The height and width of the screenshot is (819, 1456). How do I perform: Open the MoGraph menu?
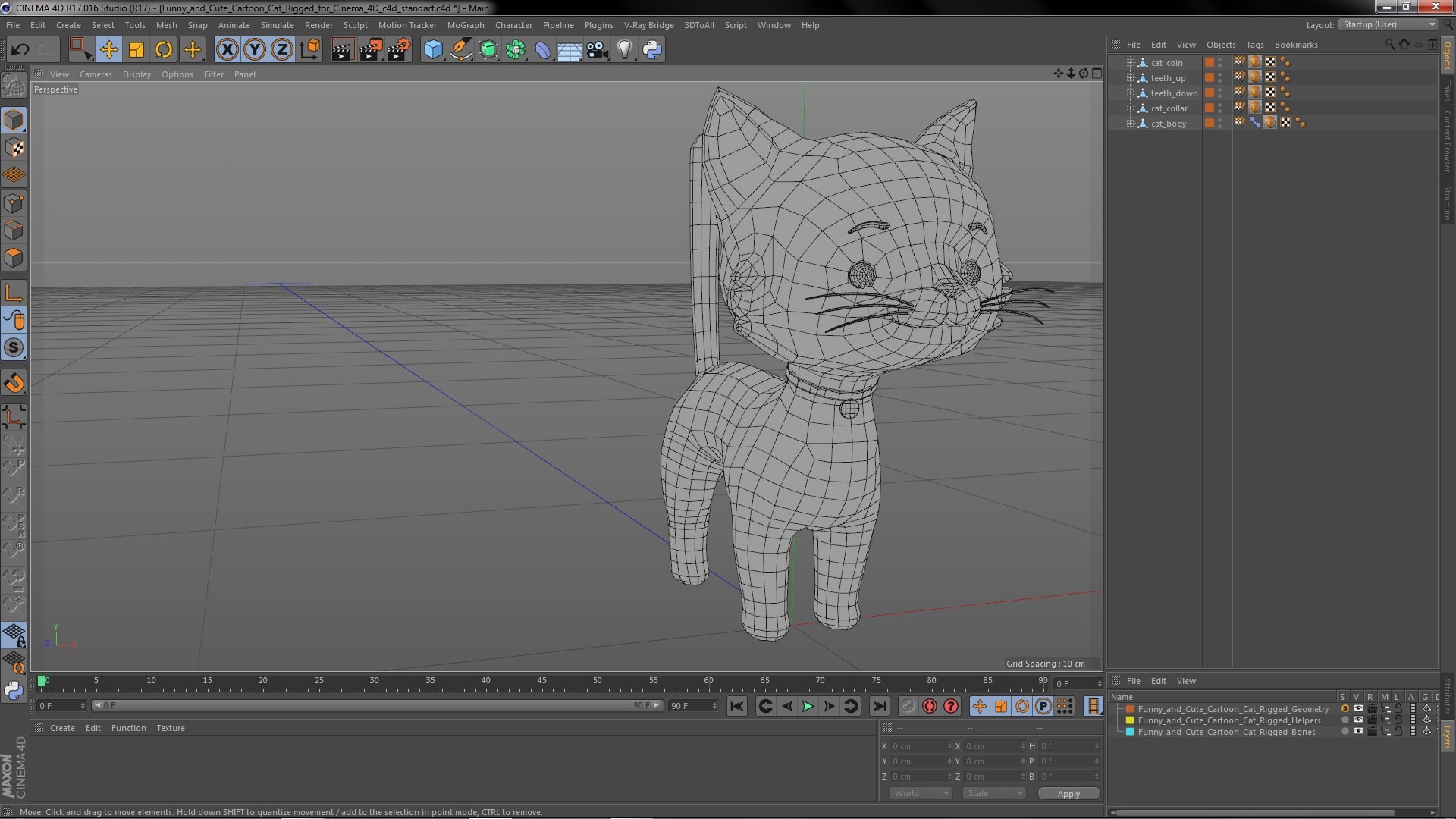pos(466,25)
